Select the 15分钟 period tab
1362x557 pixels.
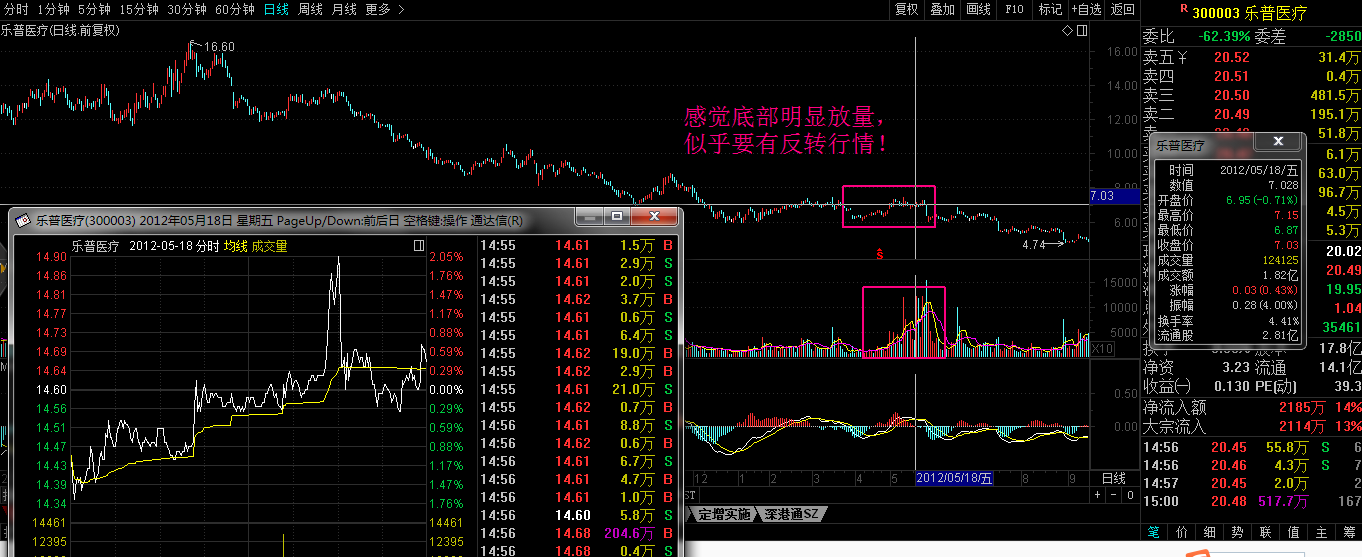click(x=139, y=9)
